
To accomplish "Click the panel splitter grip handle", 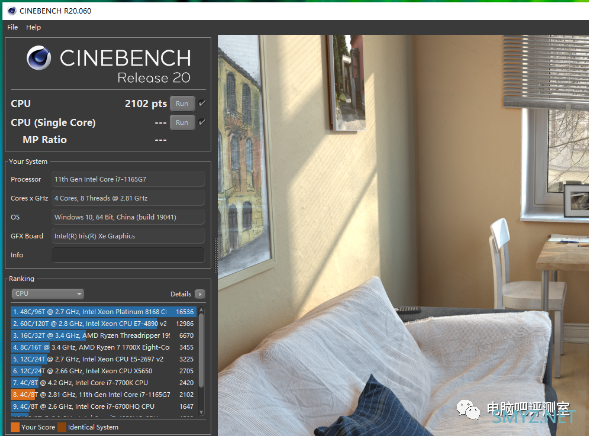I will (x=216, y=256).
